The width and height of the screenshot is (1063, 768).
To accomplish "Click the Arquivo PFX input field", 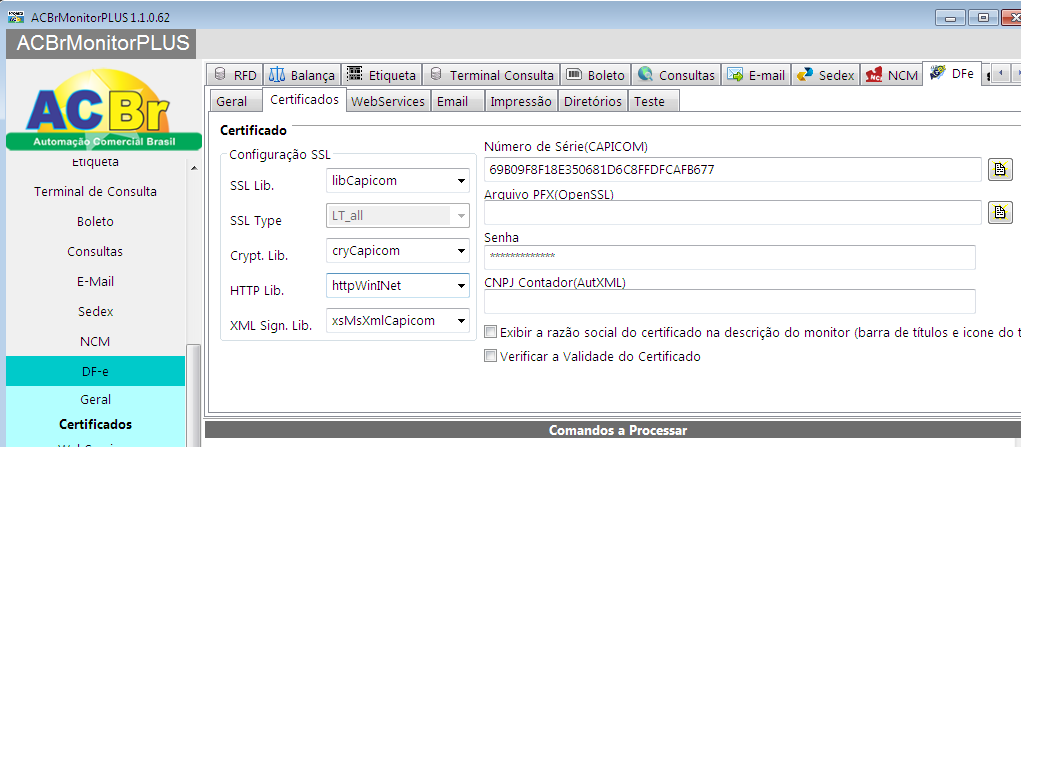I will pos(732,213).
